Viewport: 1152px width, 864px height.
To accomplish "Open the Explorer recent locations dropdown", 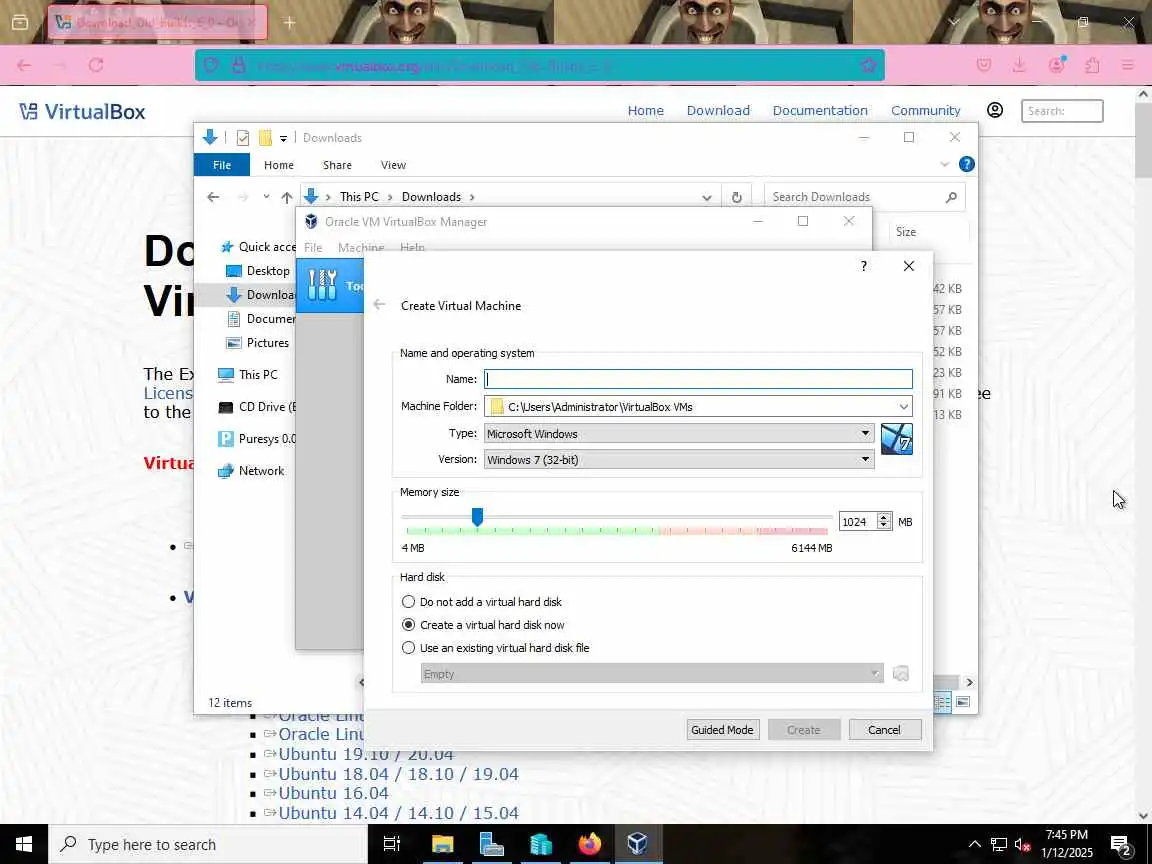I will coord(266,197).
